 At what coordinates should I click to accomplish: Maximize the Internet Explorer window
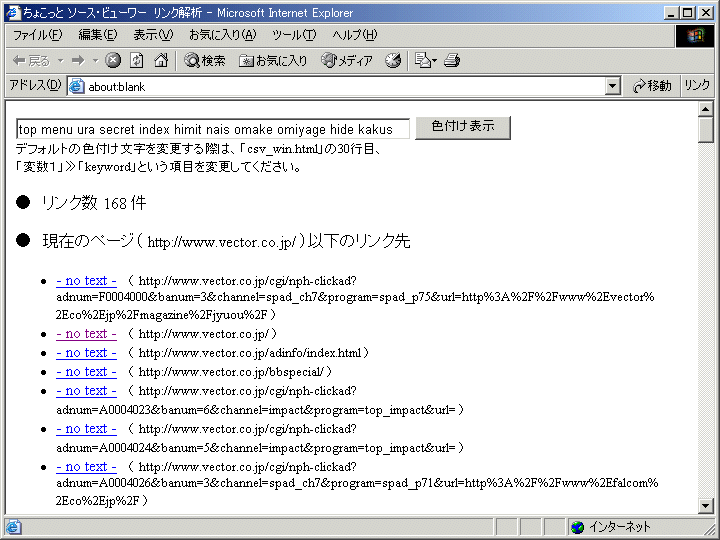tap(687, 12)
